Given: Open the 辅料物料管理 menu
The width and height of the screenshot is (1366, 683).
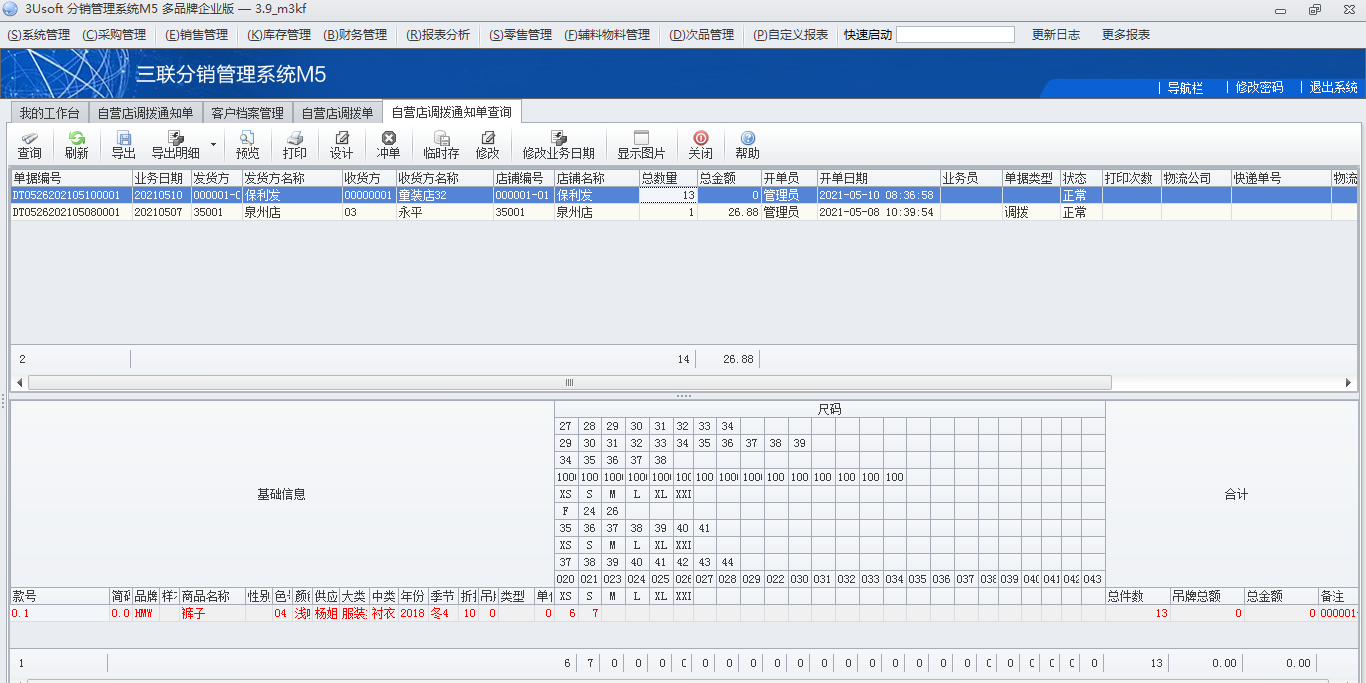Looking at the screenshot, I should 607,34.
